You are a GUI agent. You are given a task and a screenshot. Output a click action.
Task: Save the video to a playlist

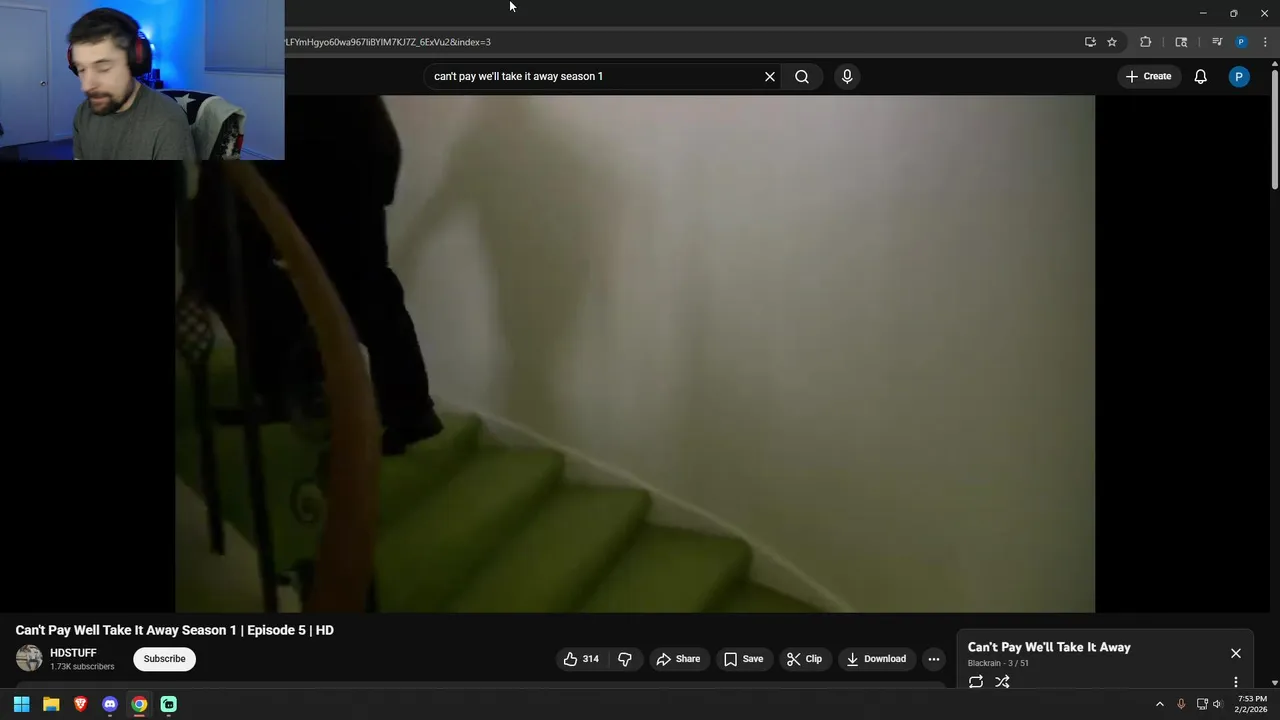click(743, 659)
